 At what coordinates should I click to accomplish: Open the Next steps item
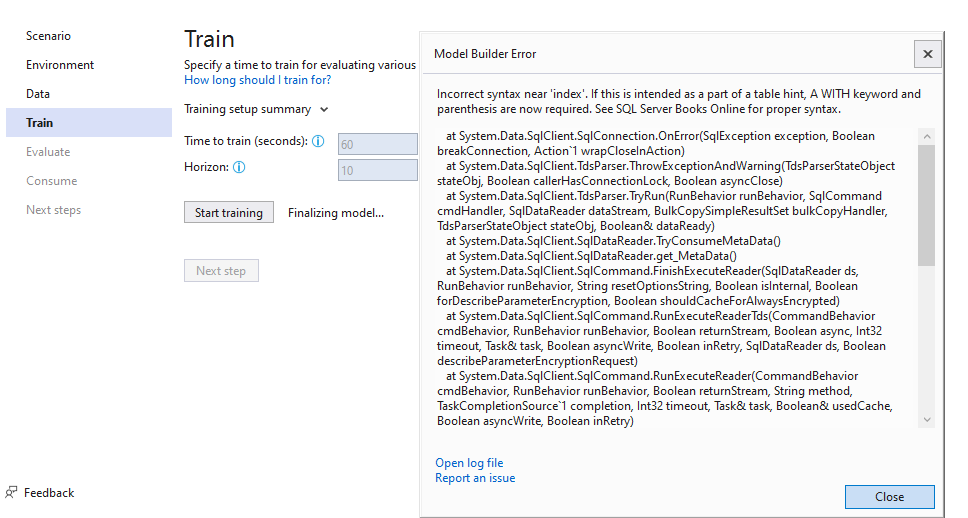pyautogui.click(x=54, y=210)
